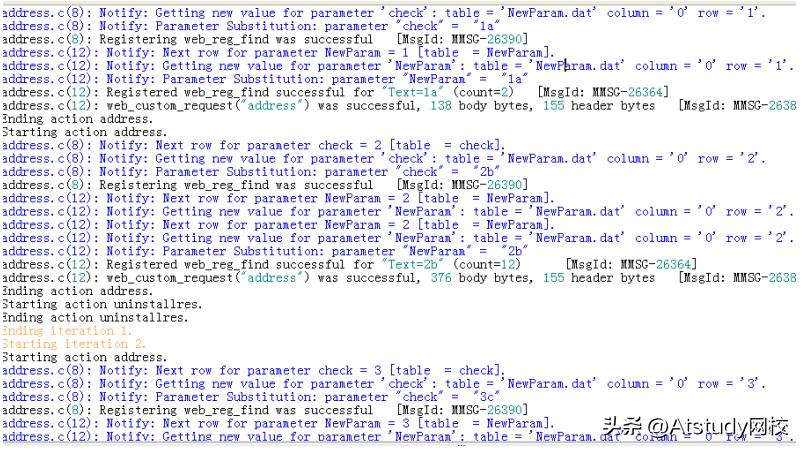Select the (count=12) value in the log

pos(486,264)
